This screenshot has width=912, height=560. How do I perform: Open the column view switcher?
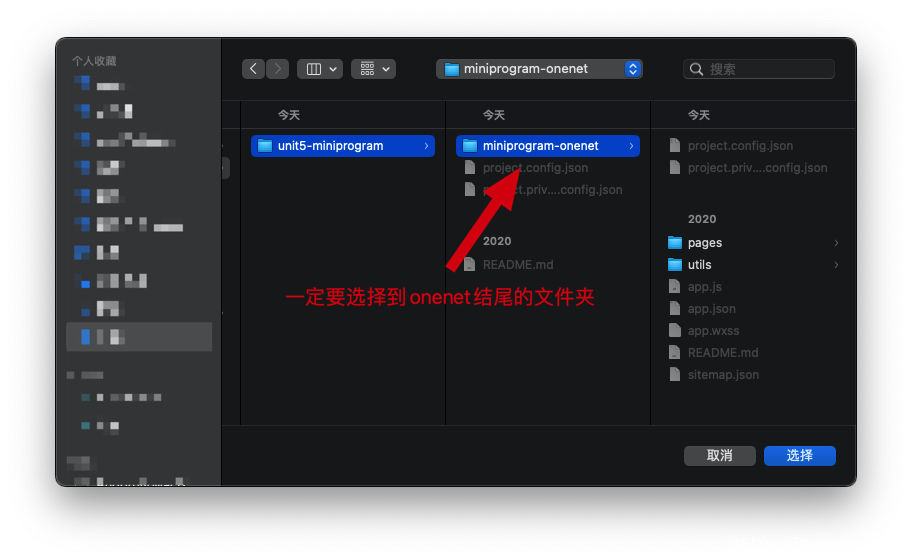coord(320,69)
